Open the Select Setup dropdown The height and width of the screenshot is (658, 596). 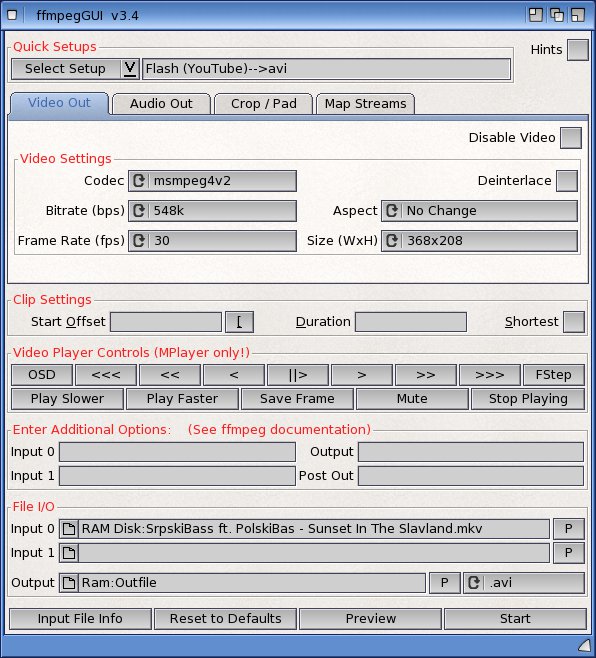click(x=75, y=69)
